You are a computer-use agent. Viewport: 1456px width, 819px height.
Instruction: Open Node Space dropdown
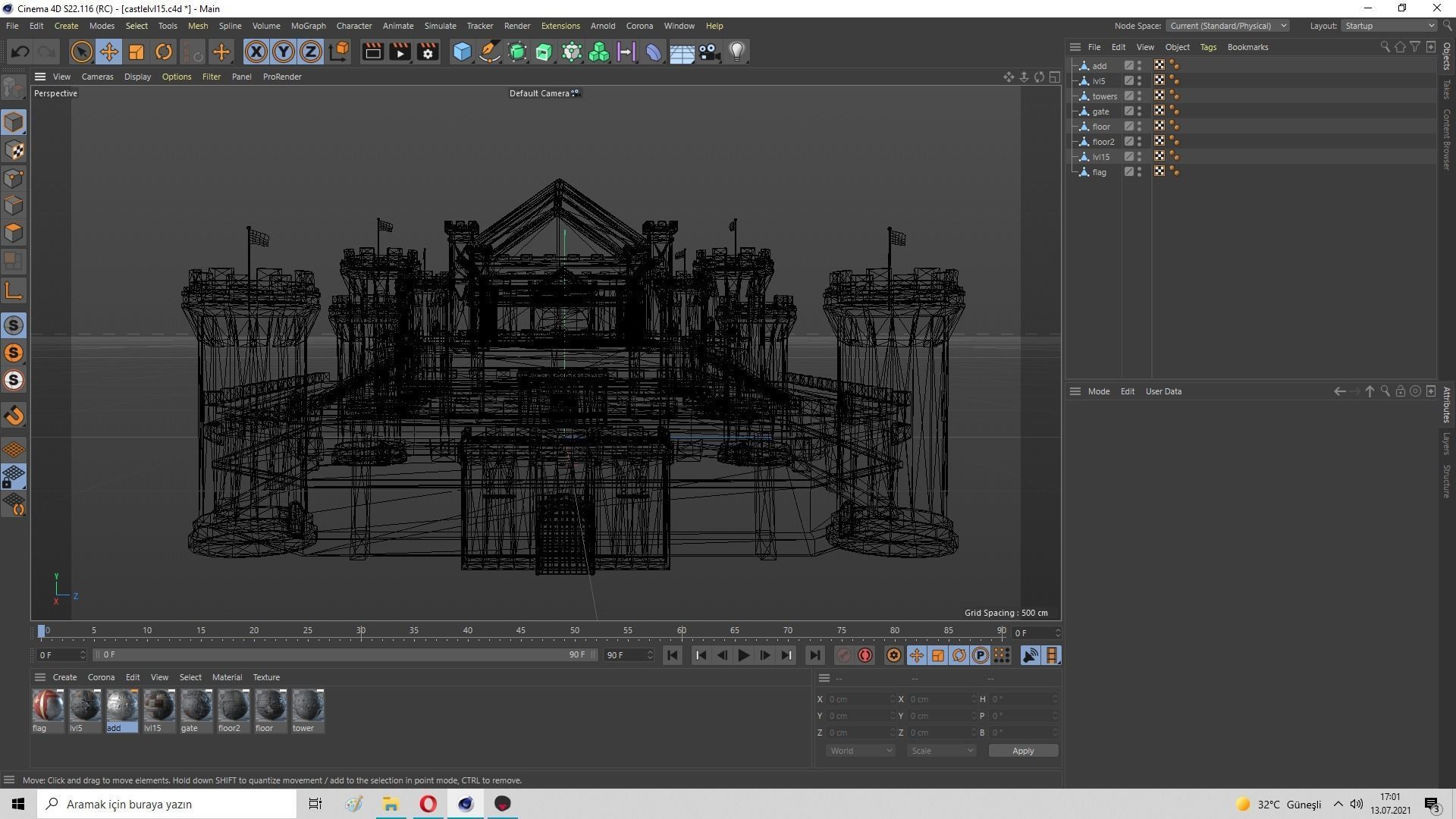1227,26
